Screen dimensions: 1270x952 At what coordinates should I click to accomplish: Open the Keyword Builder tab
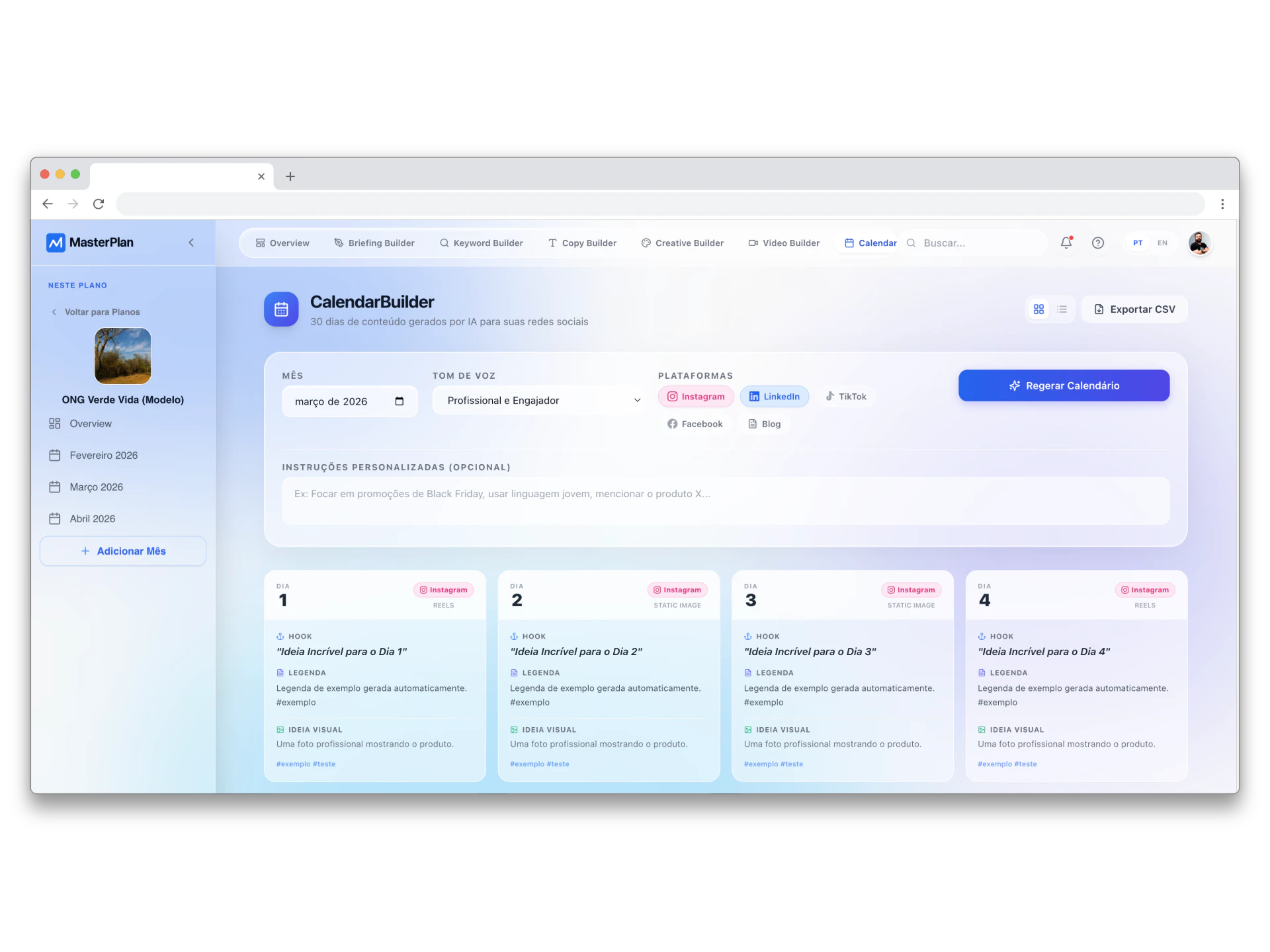[x=481, y=243]
